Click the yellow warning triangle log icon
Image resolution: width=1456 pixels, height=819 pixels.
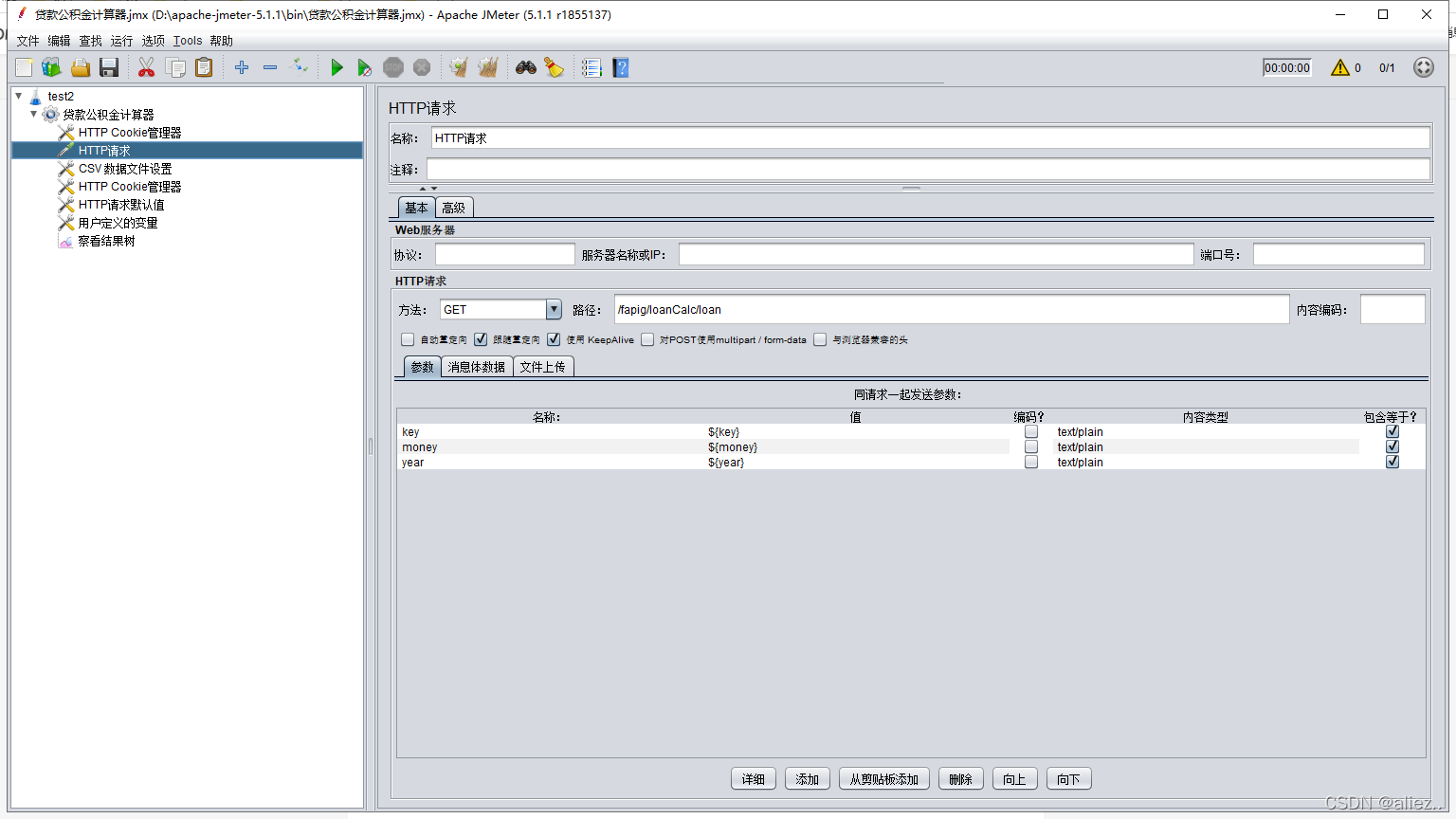tap(1339, 67)
